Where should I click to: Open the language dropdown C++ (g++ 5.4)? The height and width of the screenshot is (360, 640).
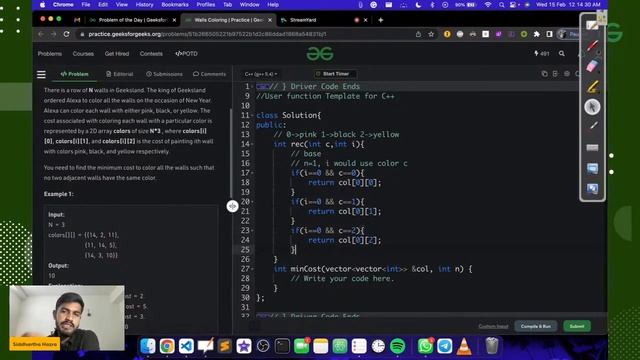coord(261,74)
